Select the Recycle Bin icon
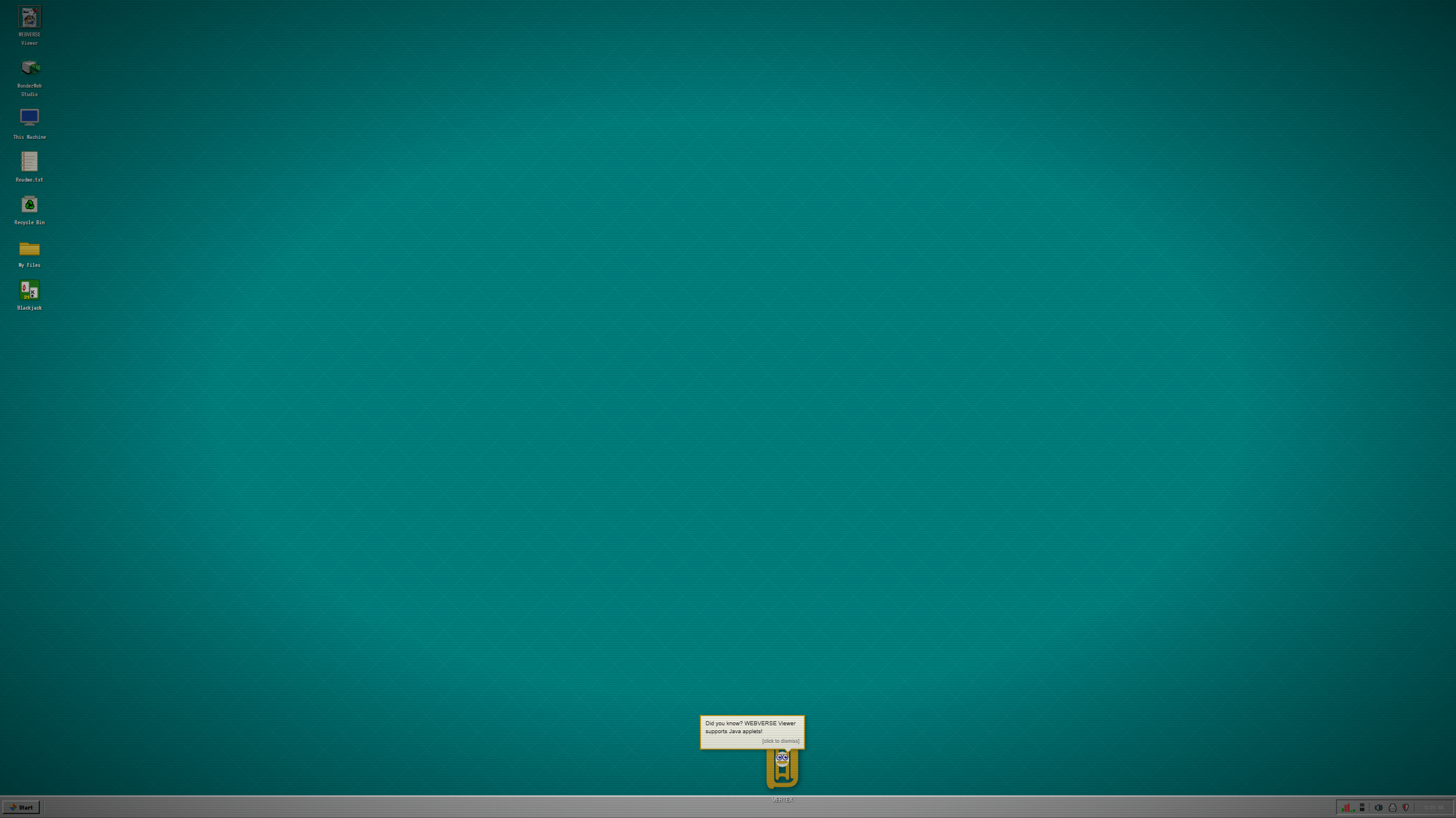1456x818 pixels. 29,204
